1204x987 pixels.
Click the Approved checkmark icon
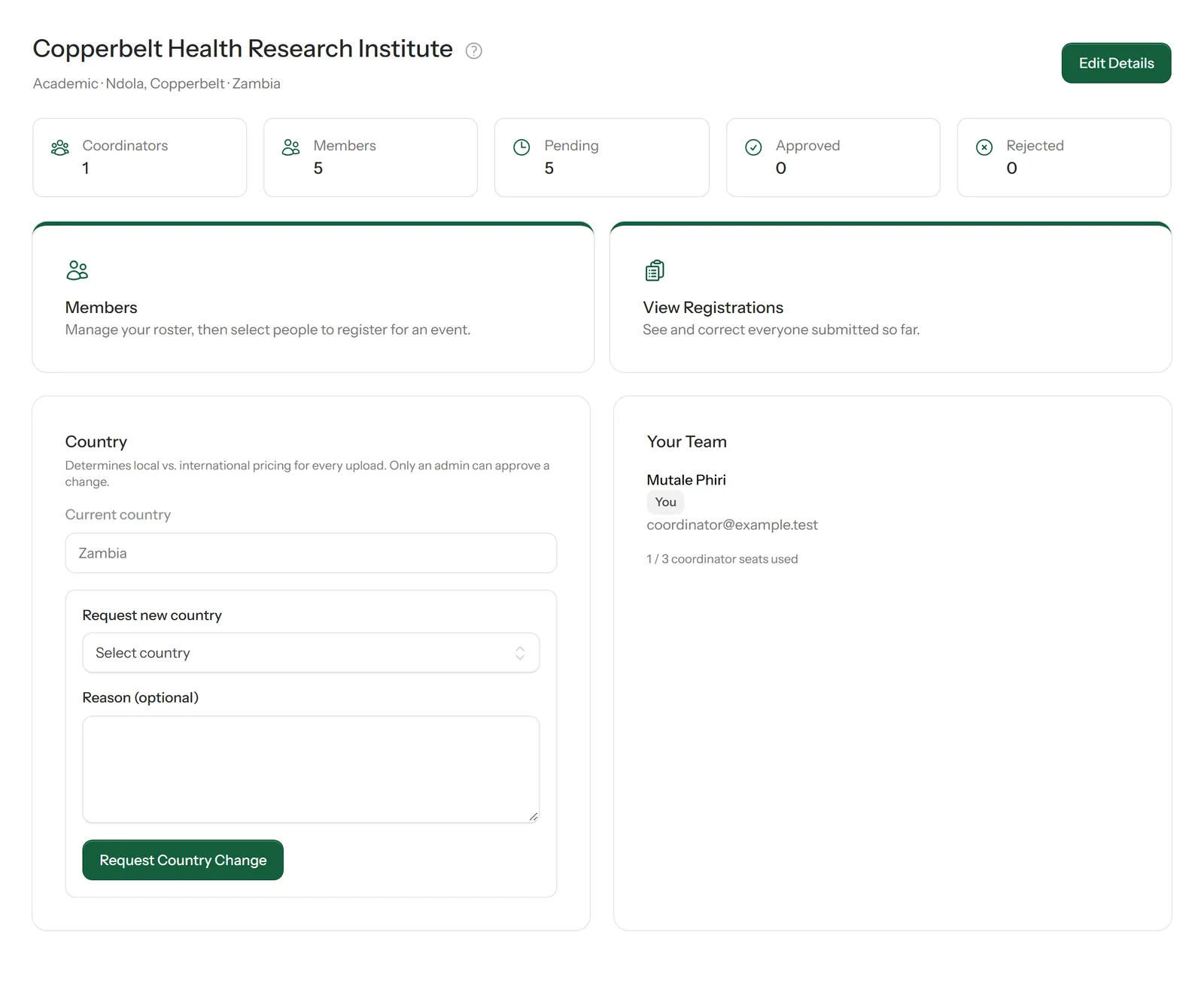click(x=753, y=147)
